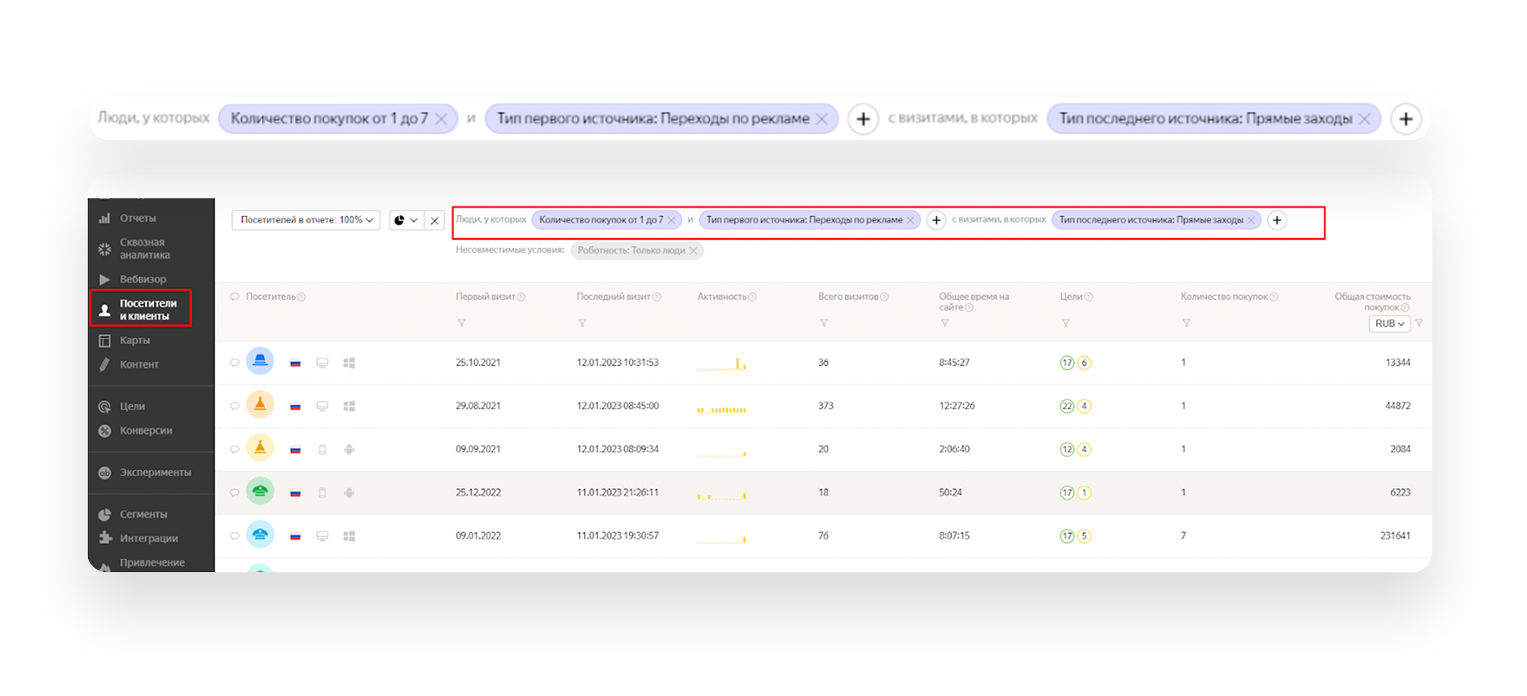Image resolution: width=1527 pixels, height=696 pixels.
Task: Select the Карты sidebar icon
Action: [x=104, y=341]
